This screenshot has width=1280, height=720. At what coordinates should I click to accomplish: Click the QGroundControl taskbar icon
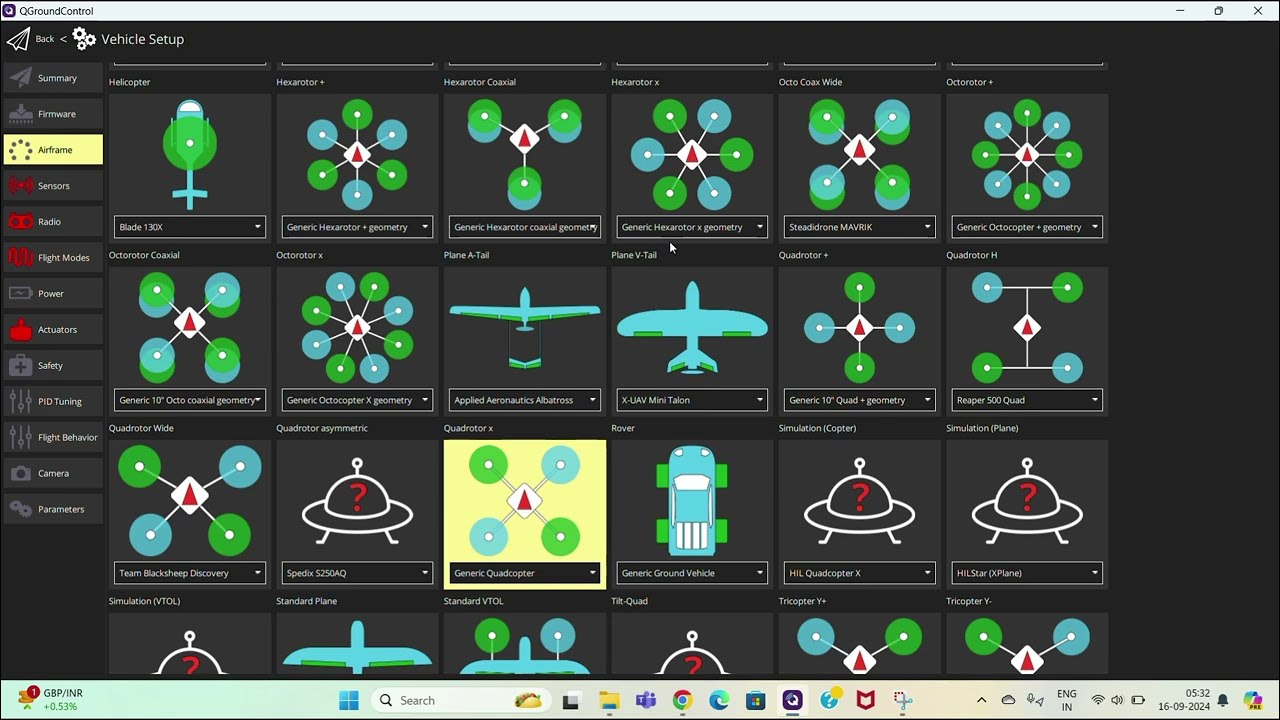click(x=793, y=700)
